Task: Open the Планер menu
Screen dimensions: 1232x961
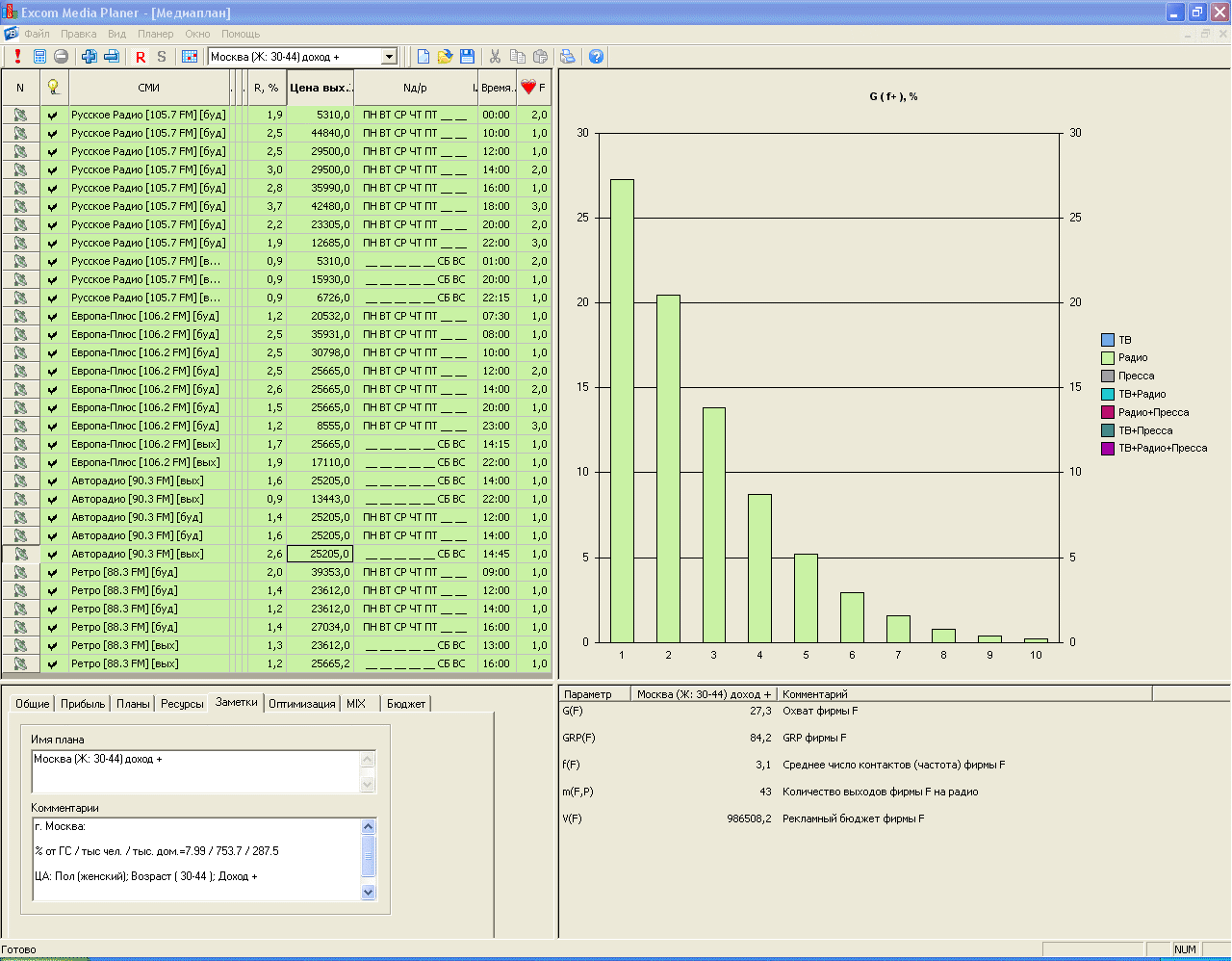Action: coord(155,34)
